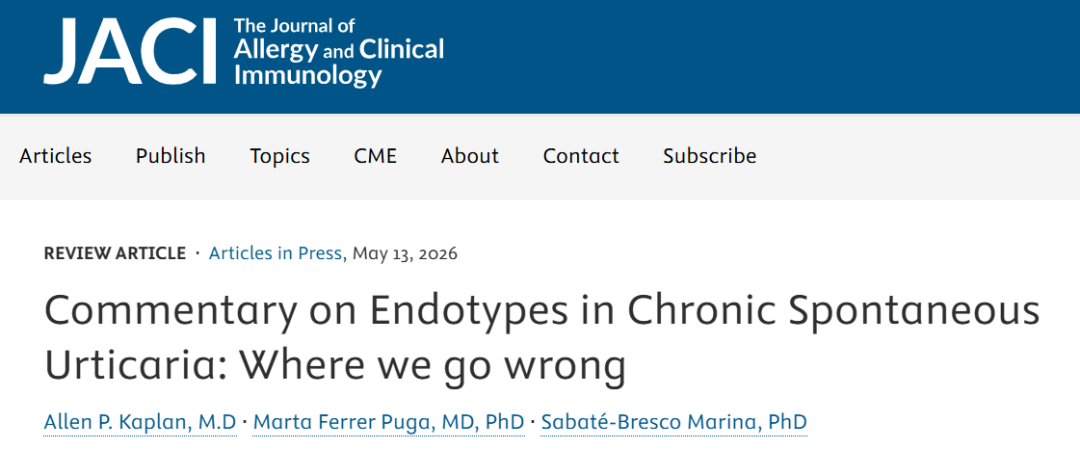Click the May 13, 2026 publication date
This screenshot has height=449, width=1080.
pos(405,253)
